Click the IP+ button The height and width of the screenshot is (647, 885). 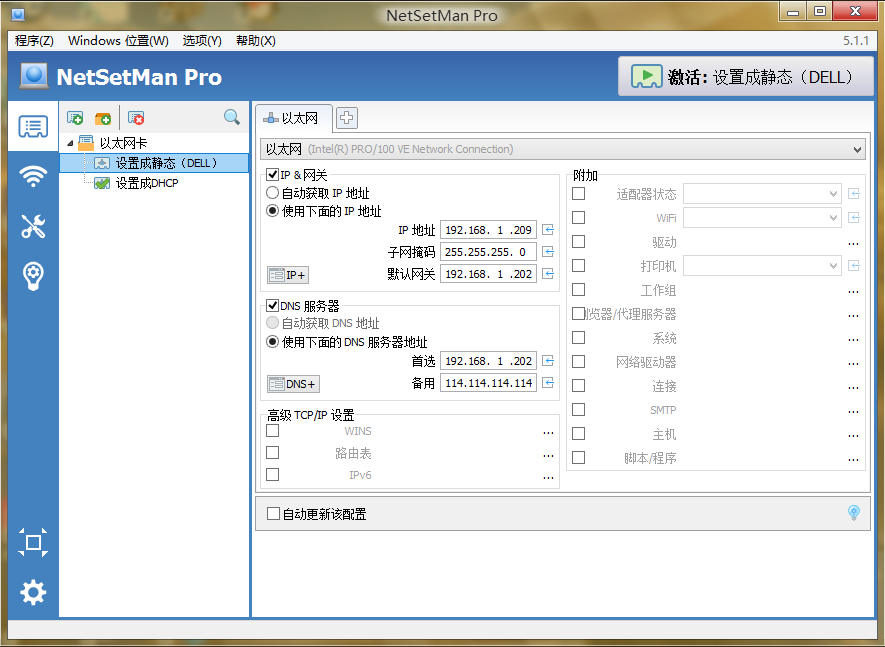point(288,275)
